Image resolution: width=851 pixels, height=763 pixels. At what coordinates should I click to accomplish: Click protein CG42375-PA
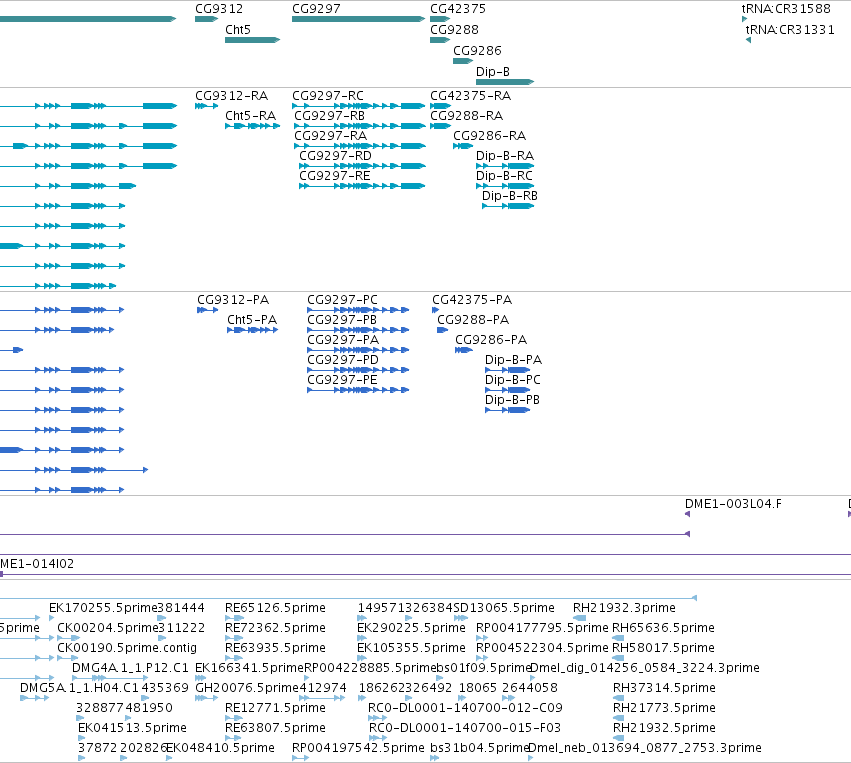pyautogui.click(x=472, y=300)
